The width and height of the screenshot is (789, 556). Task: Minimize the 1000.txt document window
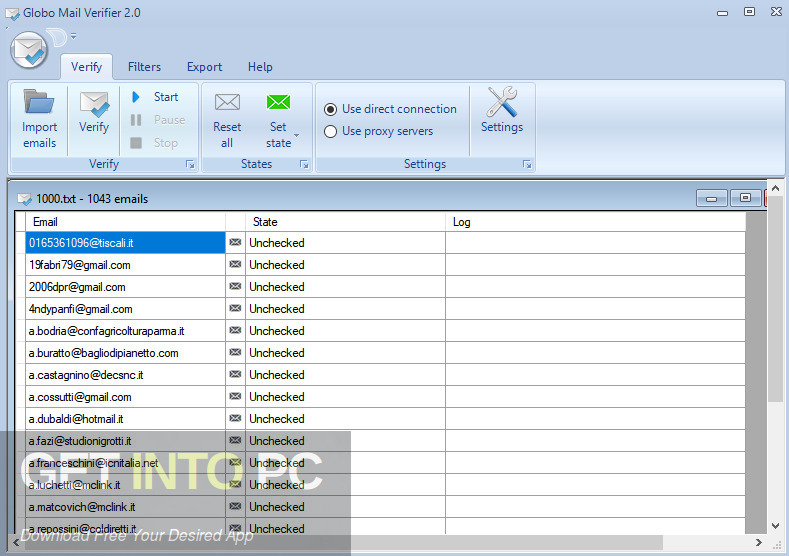click(712, 198)
